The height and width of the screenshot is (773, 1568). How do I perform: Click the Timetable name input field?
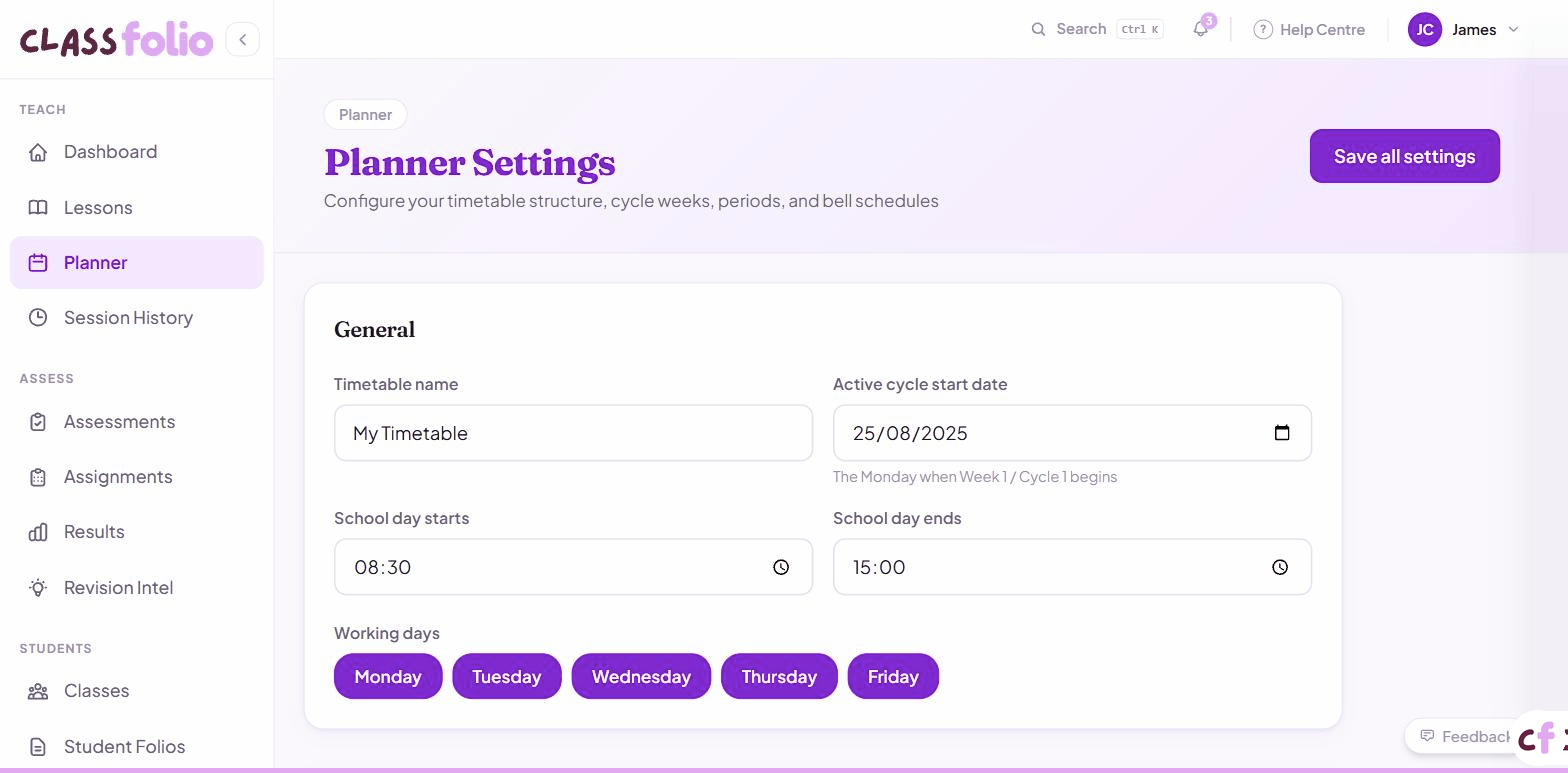point(573,433)
